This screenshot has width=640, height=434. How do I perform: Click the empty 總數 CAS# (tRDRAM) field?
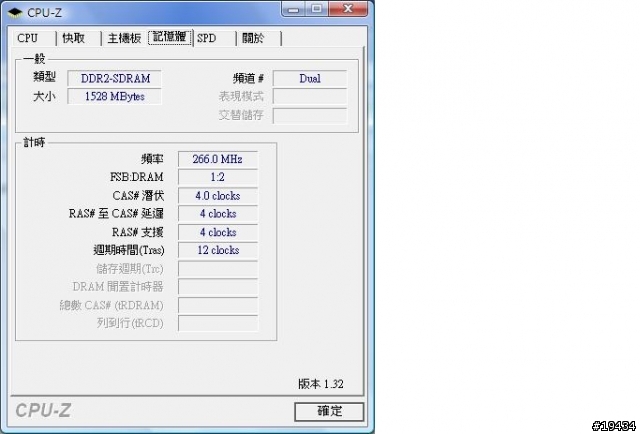[x=218, y=305]
